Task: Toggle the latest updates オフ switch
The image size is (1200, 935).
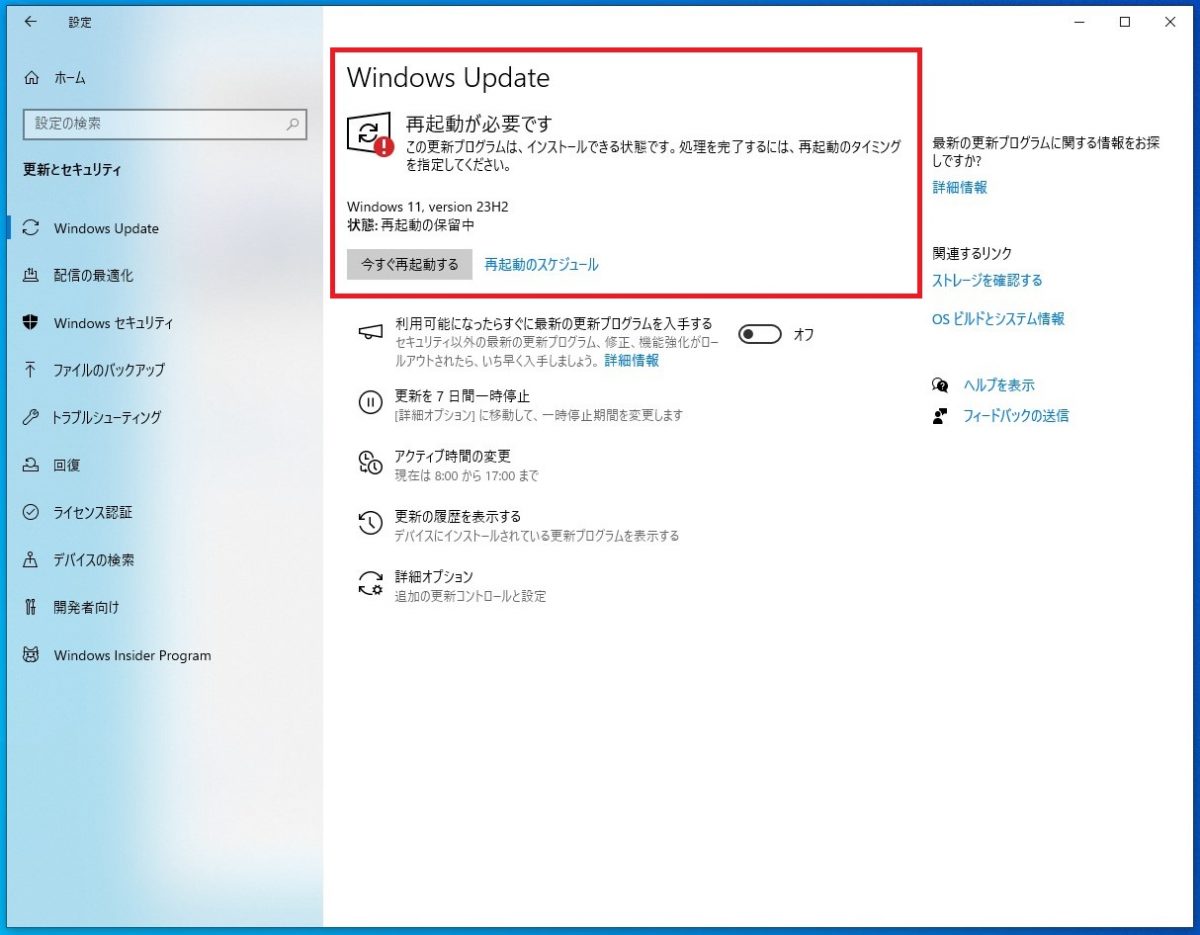Action: (x=759, y=335)
